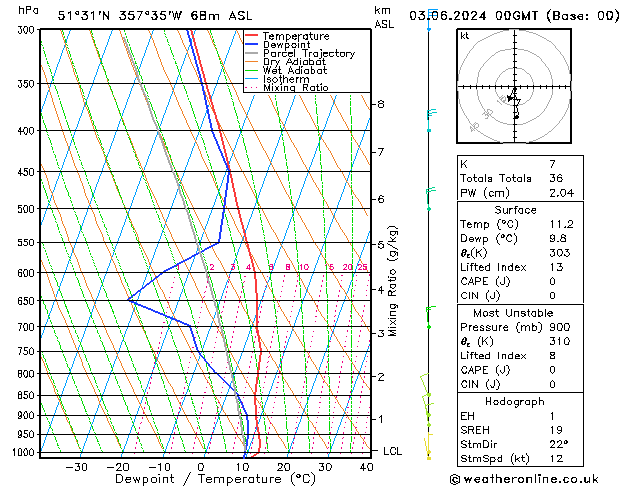This screenshot has width=629, height=486.
Task: Click the Most Unstable Lifted Index value 8
Action: coord(552,356)
